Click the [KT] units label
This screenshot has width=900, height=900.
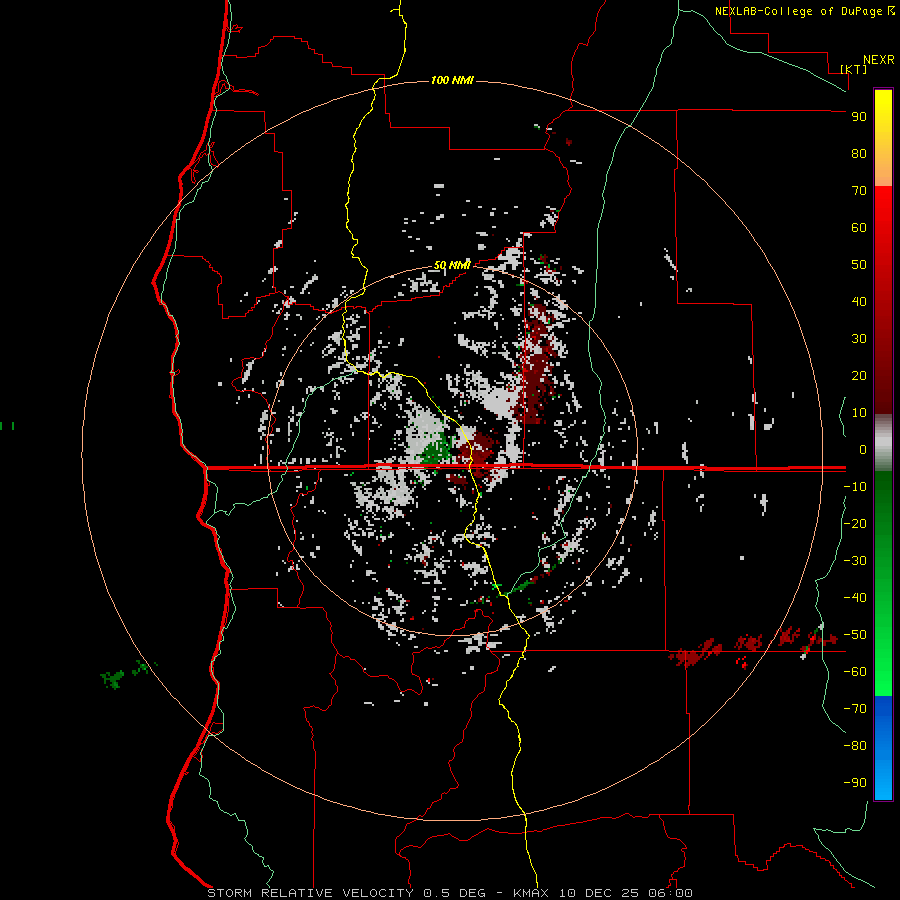pyautogui.click(x=854, y=69)
